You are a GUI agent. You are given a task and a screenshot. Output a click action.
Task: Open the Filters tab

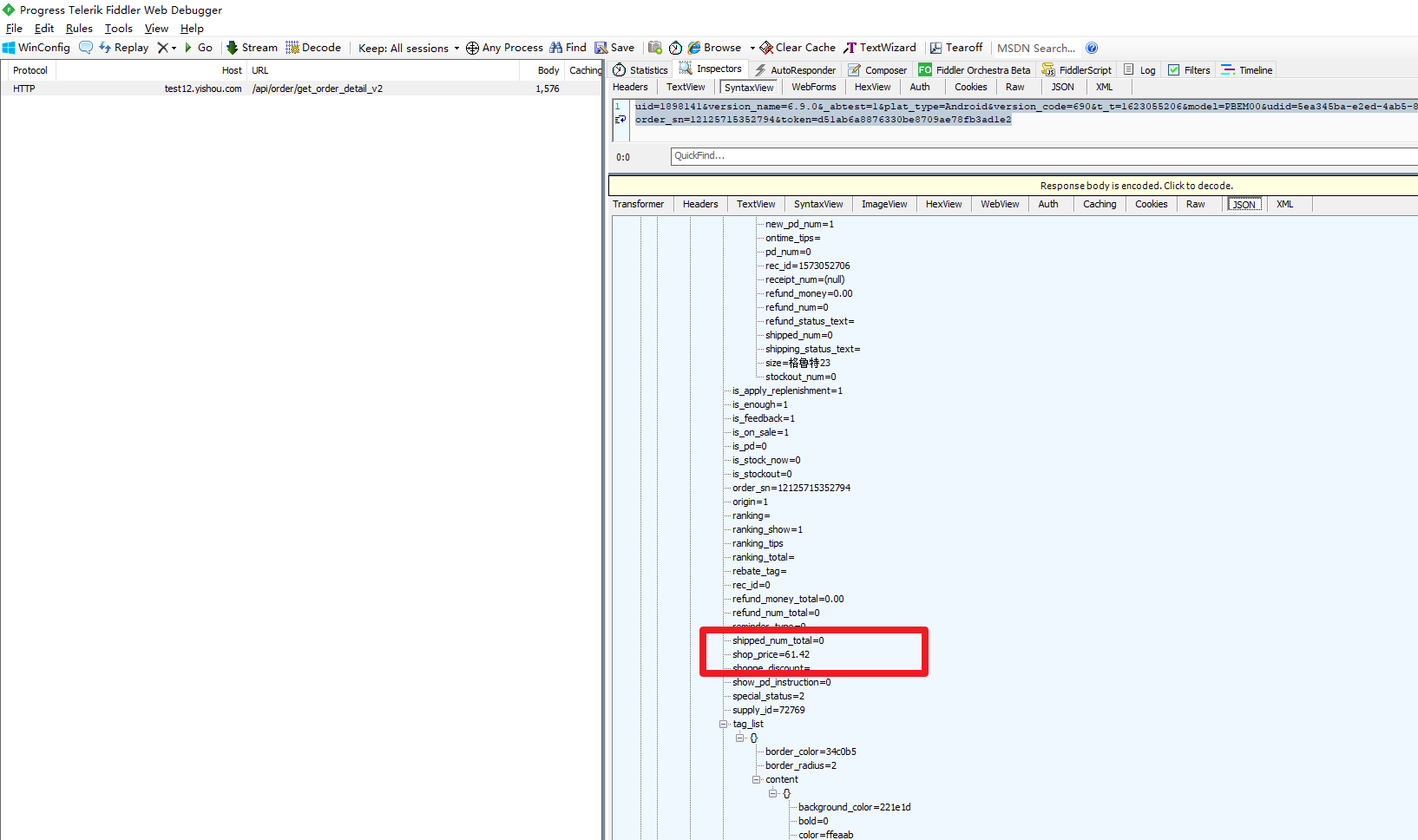pos(1189,70)
